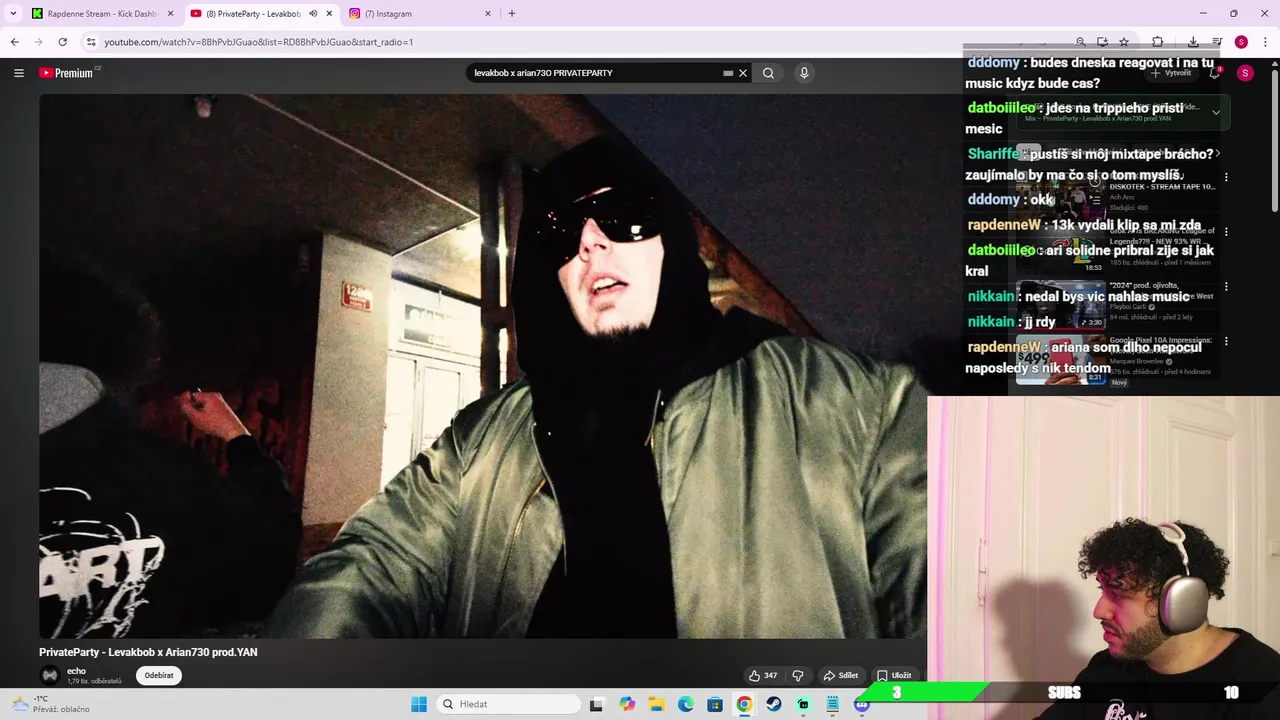Bookmark this page with the star icon
Screen dimensions: 1280x720
(x=1124, y=42)
